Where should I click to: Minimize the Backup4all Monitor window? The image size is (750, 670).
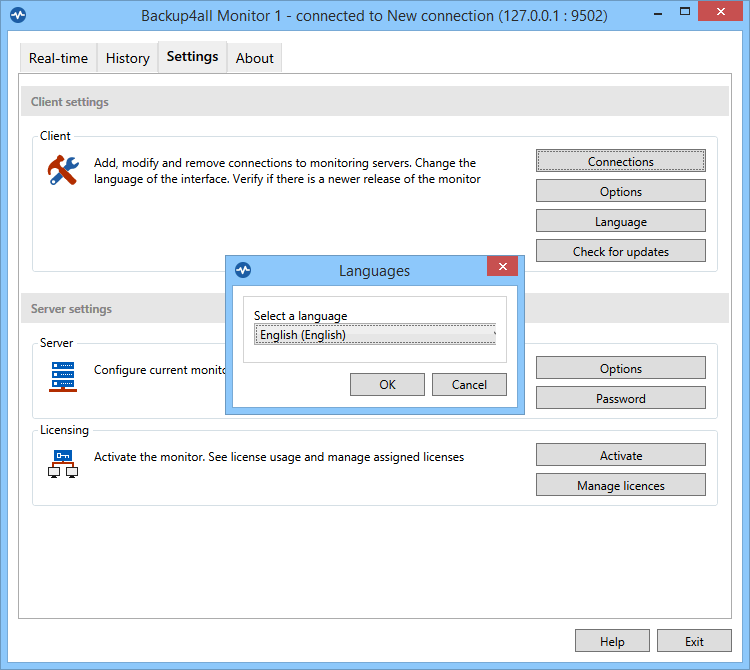658,13
